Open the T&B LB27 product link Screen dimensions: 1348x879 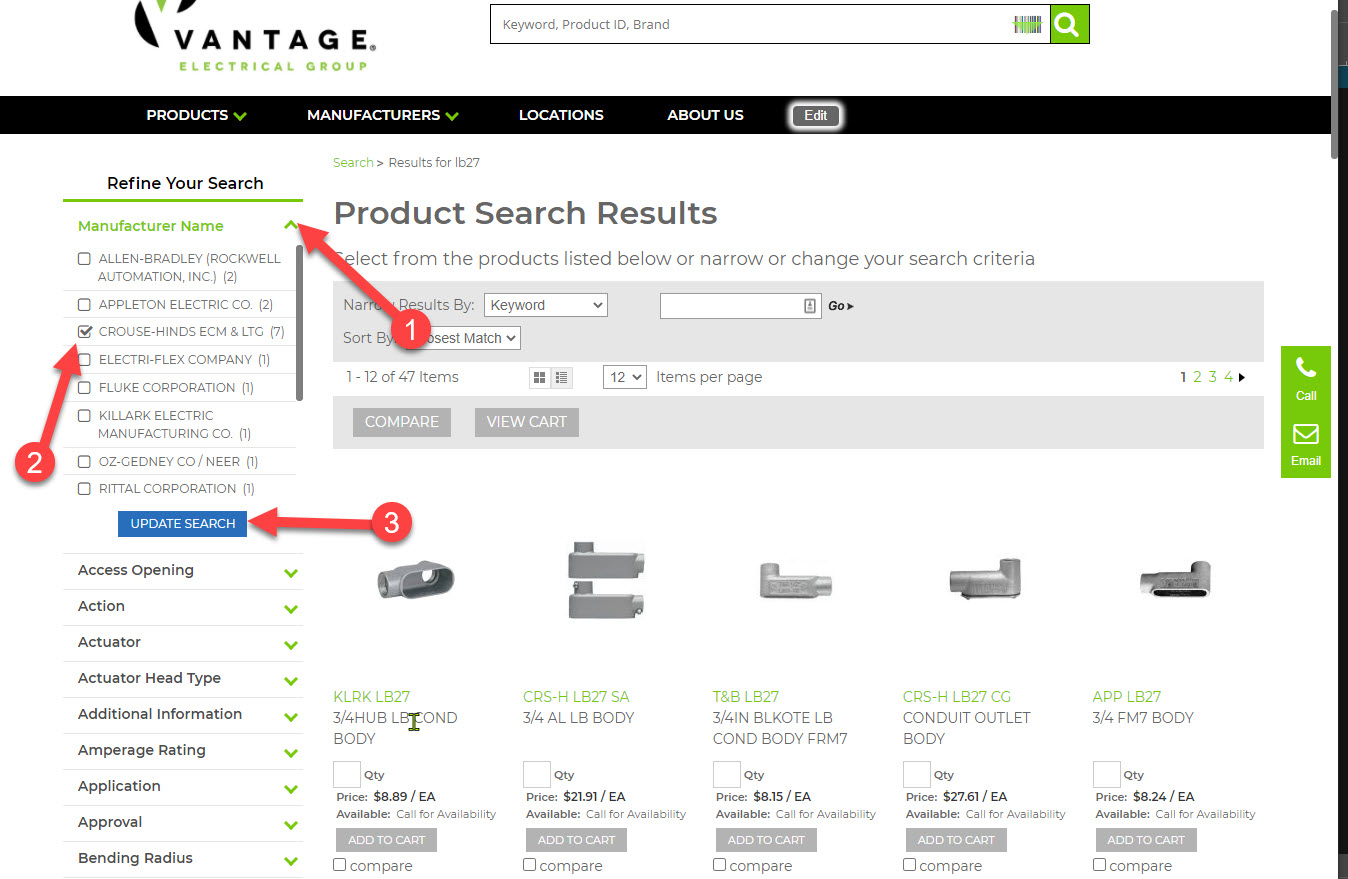[x=746, y=697]
